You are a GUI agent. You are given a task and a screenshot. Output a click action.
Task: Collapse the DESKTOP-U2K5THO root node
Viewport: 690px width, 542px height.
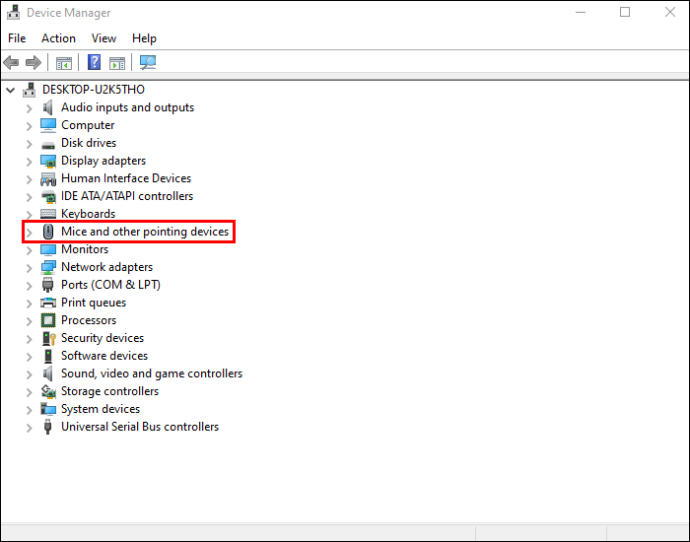[x=11, y=90]
